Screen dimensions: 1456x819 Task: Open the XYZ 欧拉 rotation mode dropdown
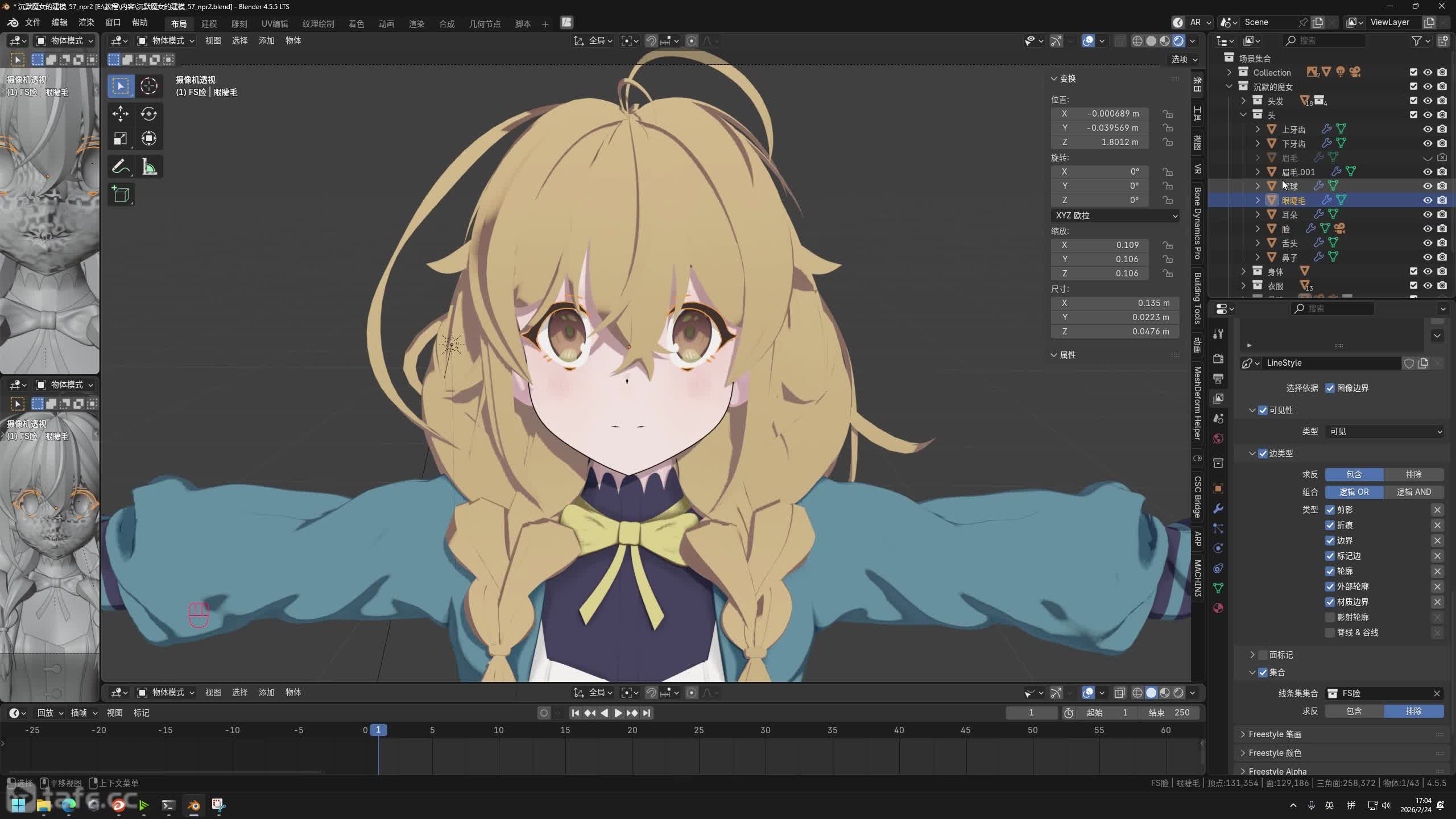[x=1115, y=216]
